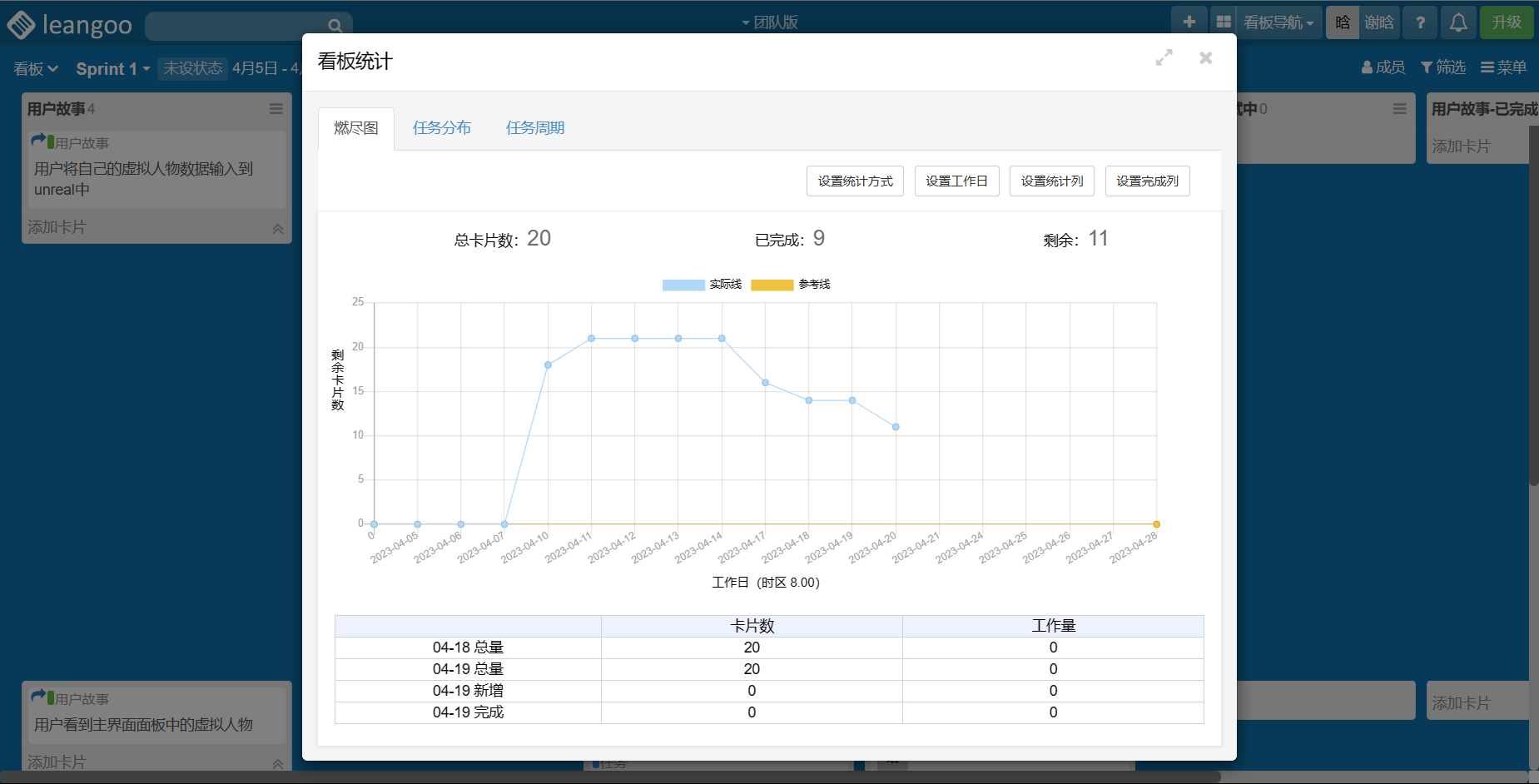
Task: Click the data point at 2023-04-20
Action: tap(896, 427)
